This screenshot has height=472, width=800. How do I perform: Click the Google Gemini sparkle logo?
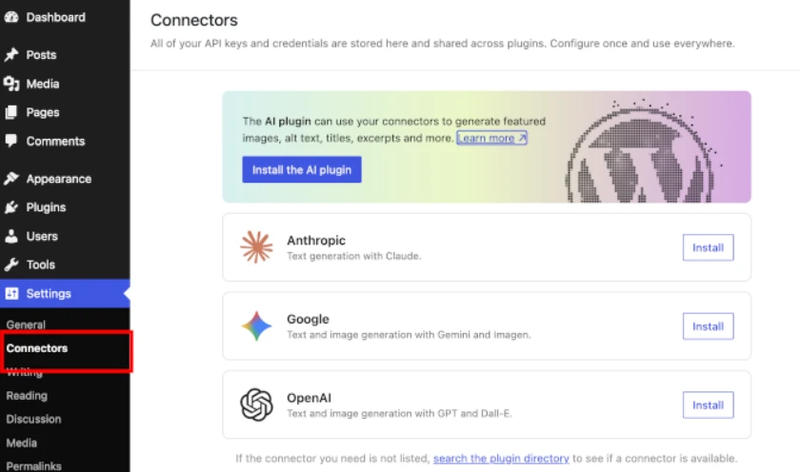257,326
